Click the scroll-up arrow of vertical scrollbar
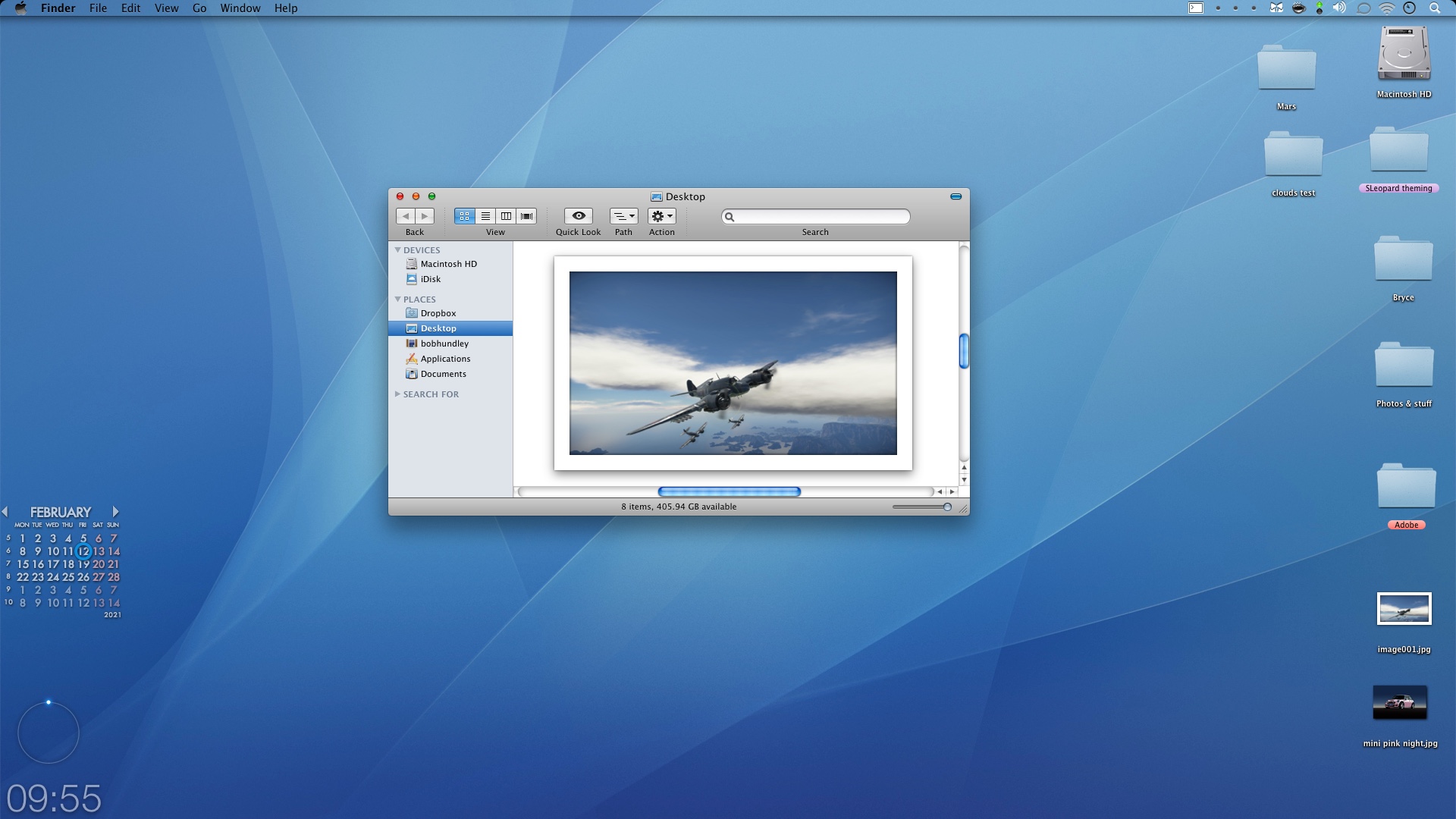This screenshot has width=1456, height=819. [x=964, y=467]
